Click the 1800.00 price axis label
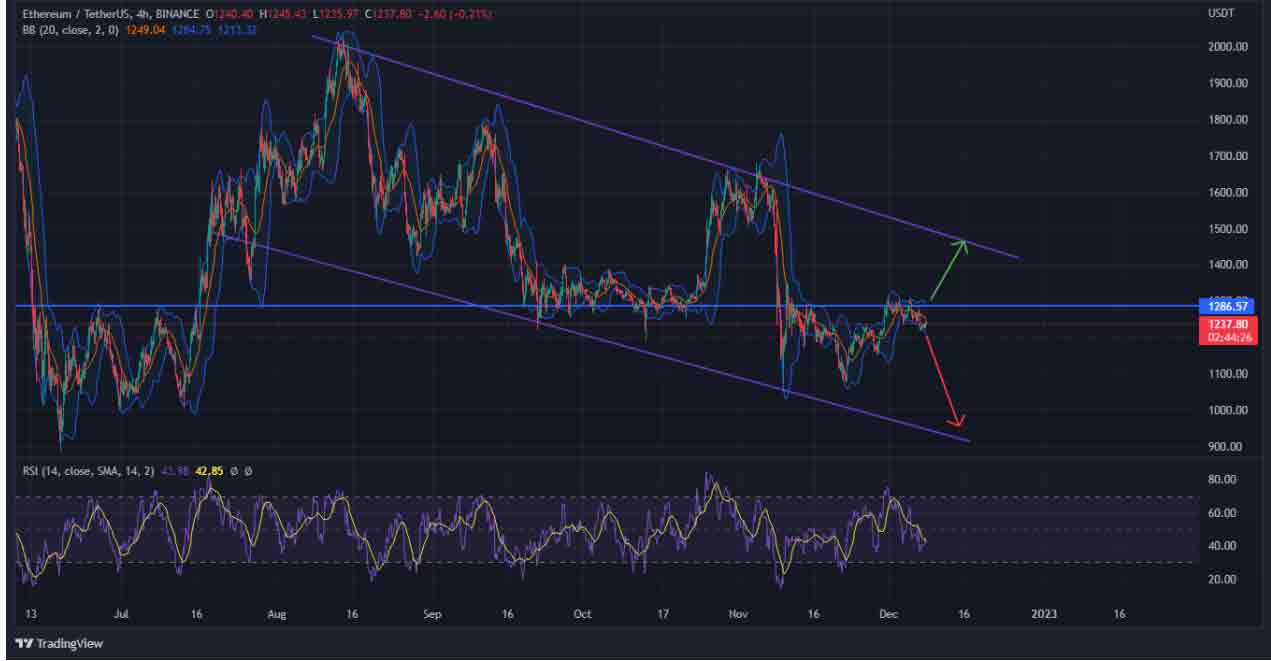The image size is (1271, 661). coord(1226,120)
